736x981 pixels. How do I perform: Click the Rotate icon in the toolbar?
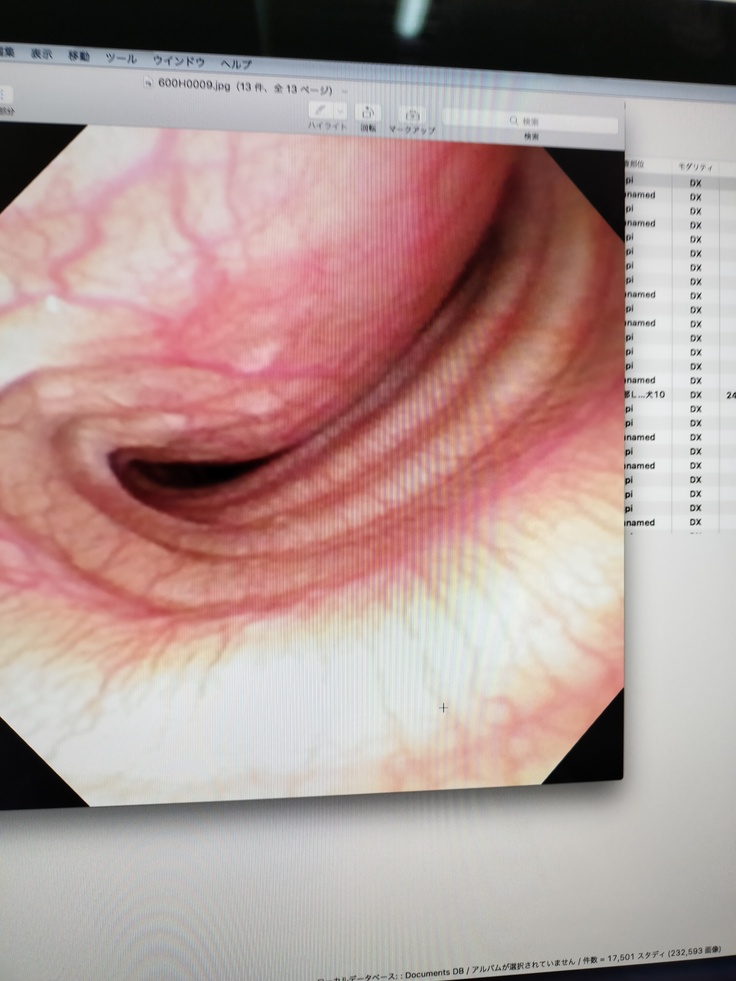pyautogui.click(x=368, y=114)
